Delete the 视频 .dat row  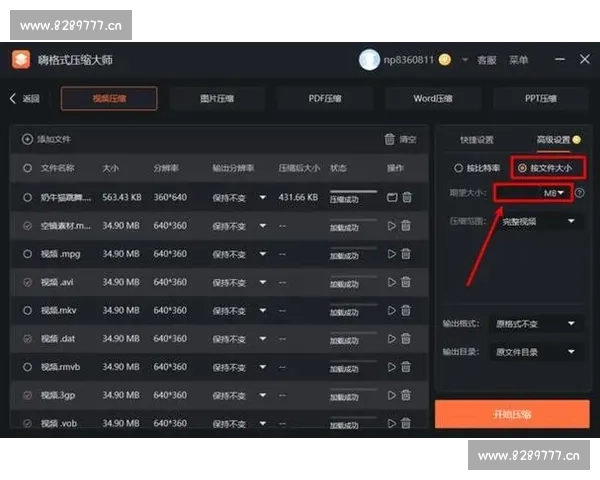406,338
